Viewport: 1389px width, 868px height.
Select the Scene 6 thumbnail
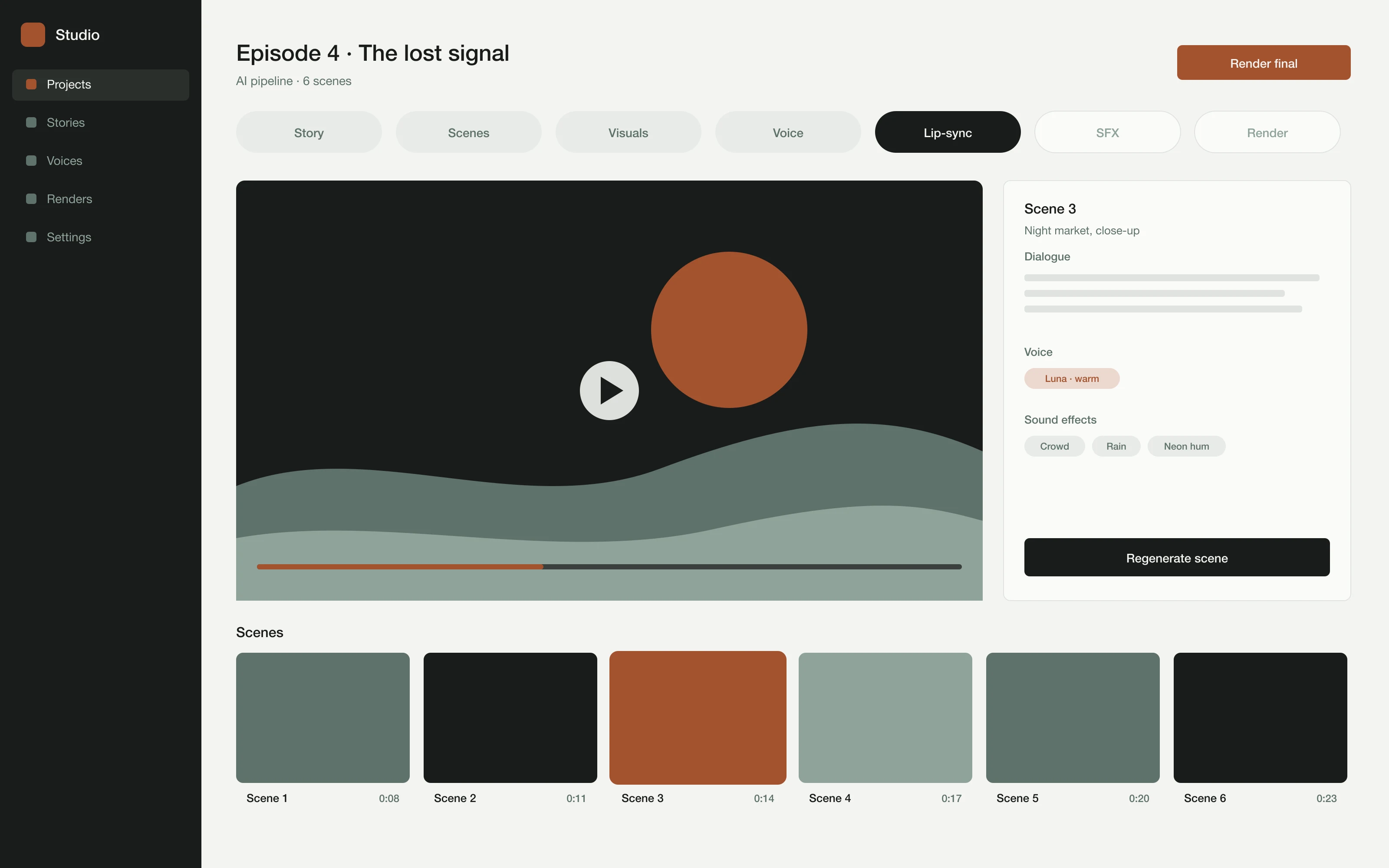coord(1261,717)
